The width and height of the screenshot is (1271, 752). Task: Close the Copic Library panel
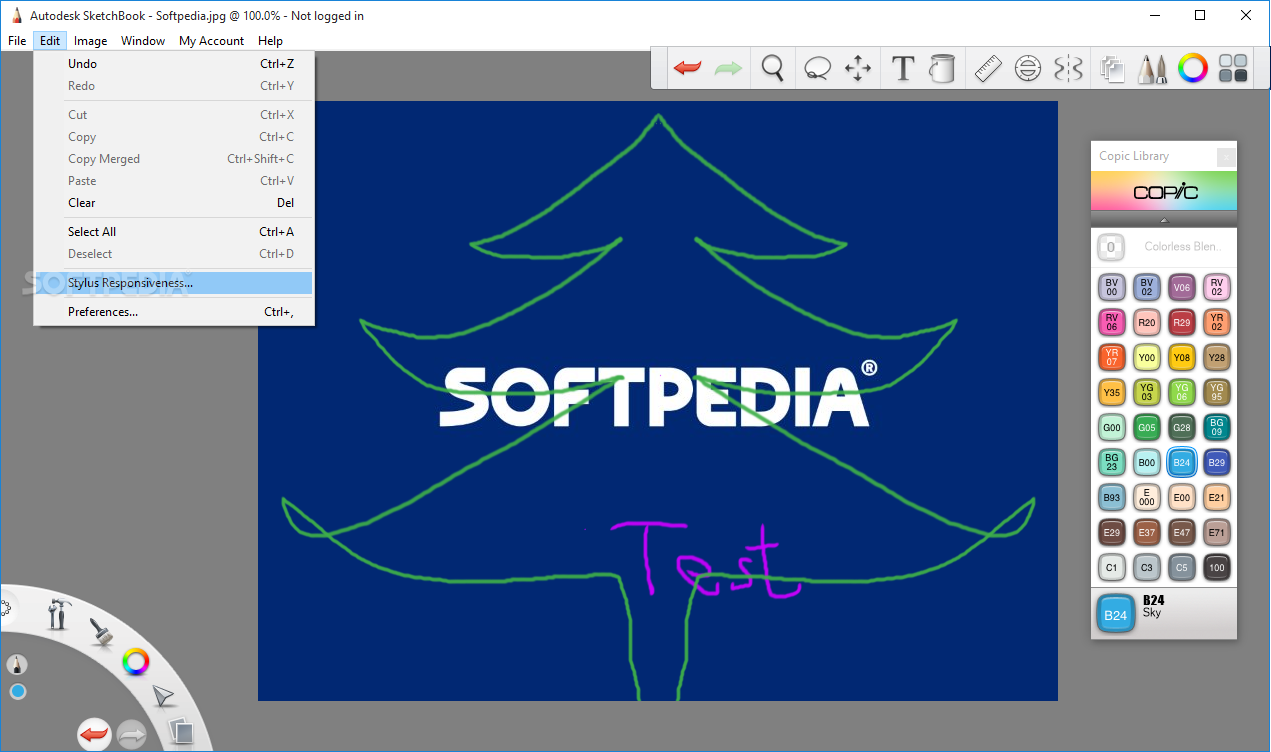tap(1226, 156)
